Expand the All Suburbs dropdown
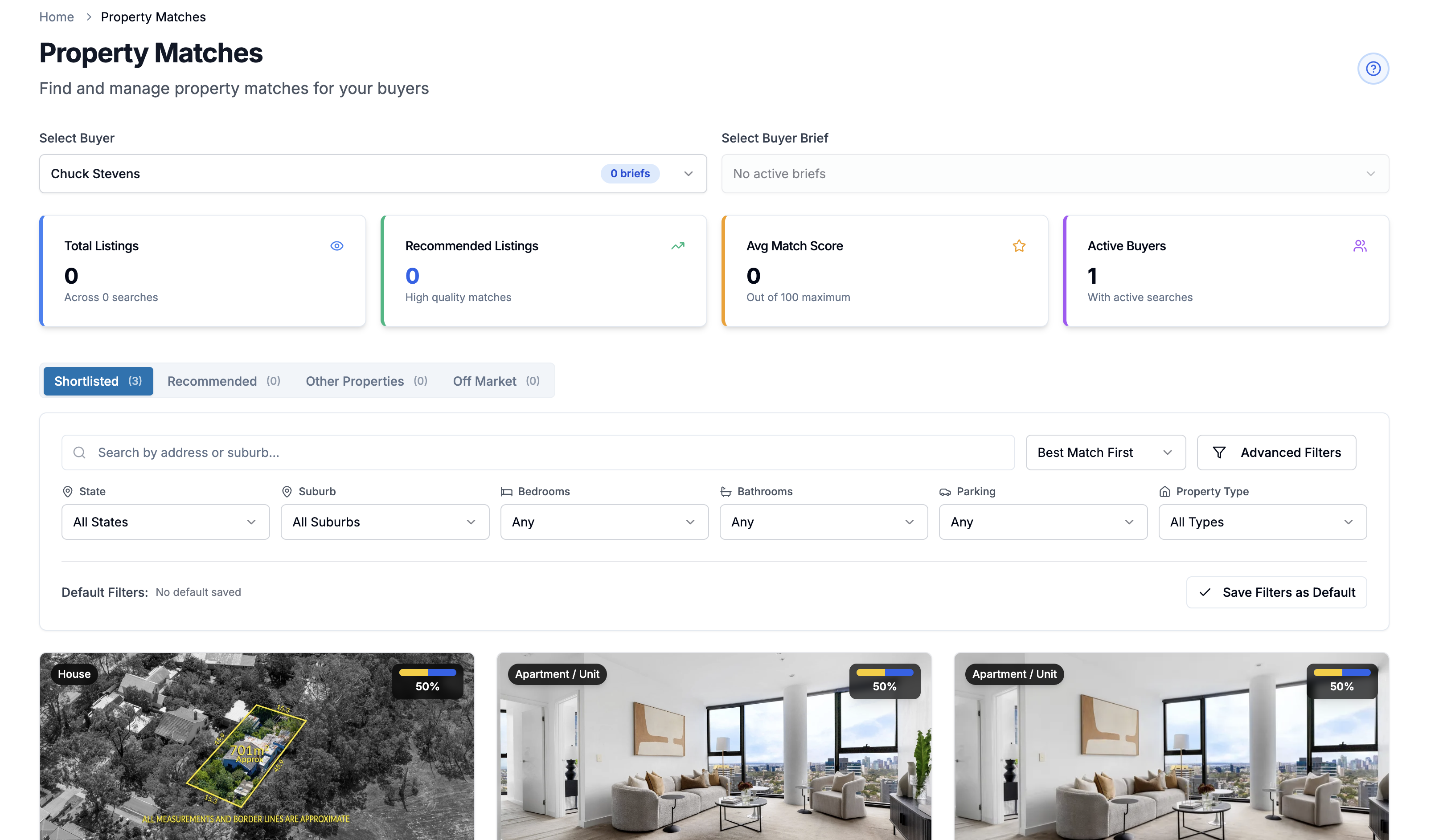The height and width of the screenshot is (840, 1435). pos(384,522)
